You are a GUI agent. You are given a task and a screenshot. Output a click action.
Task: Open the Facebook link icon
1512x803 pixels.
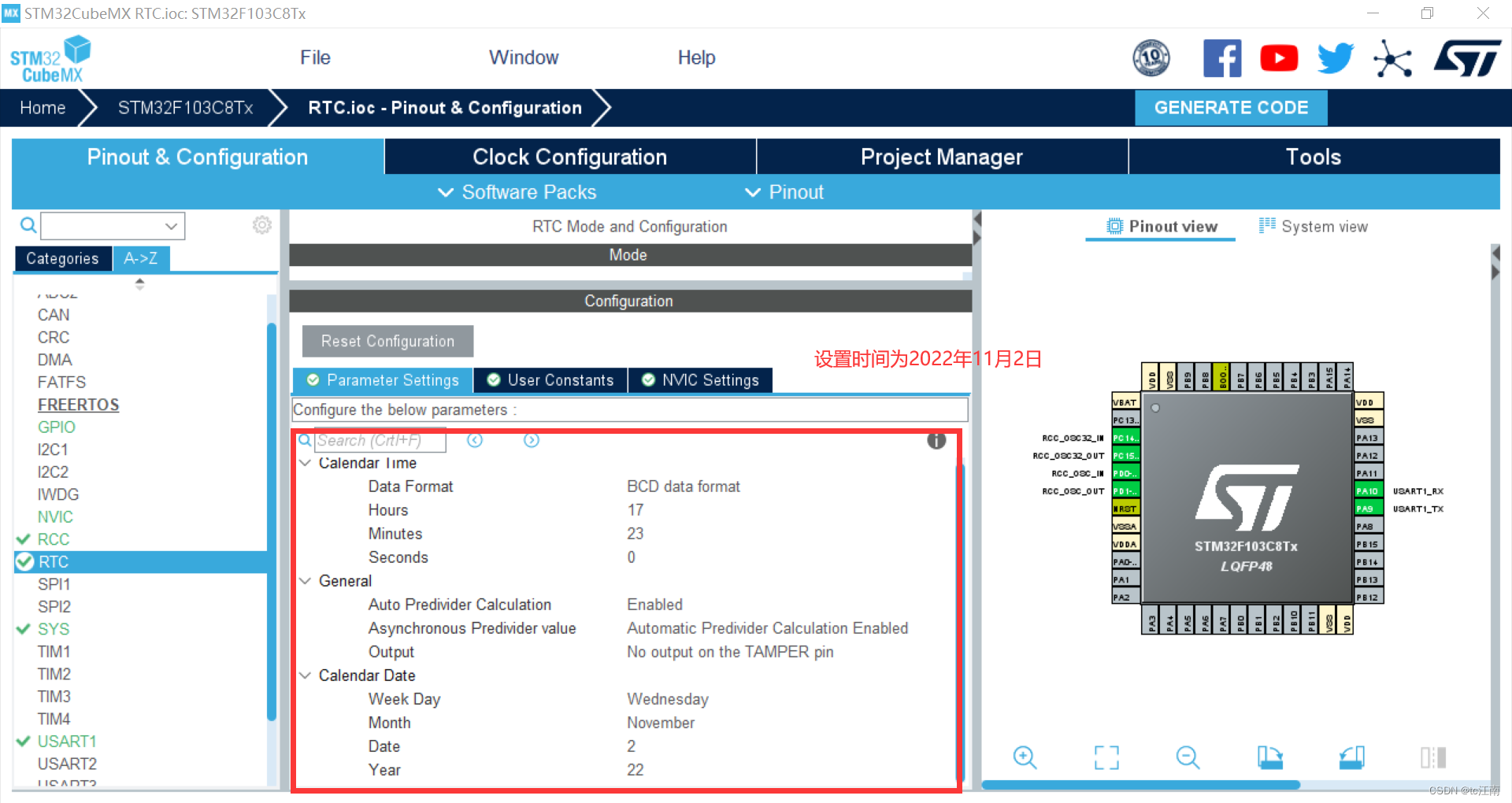click(x=1222, y=58)
